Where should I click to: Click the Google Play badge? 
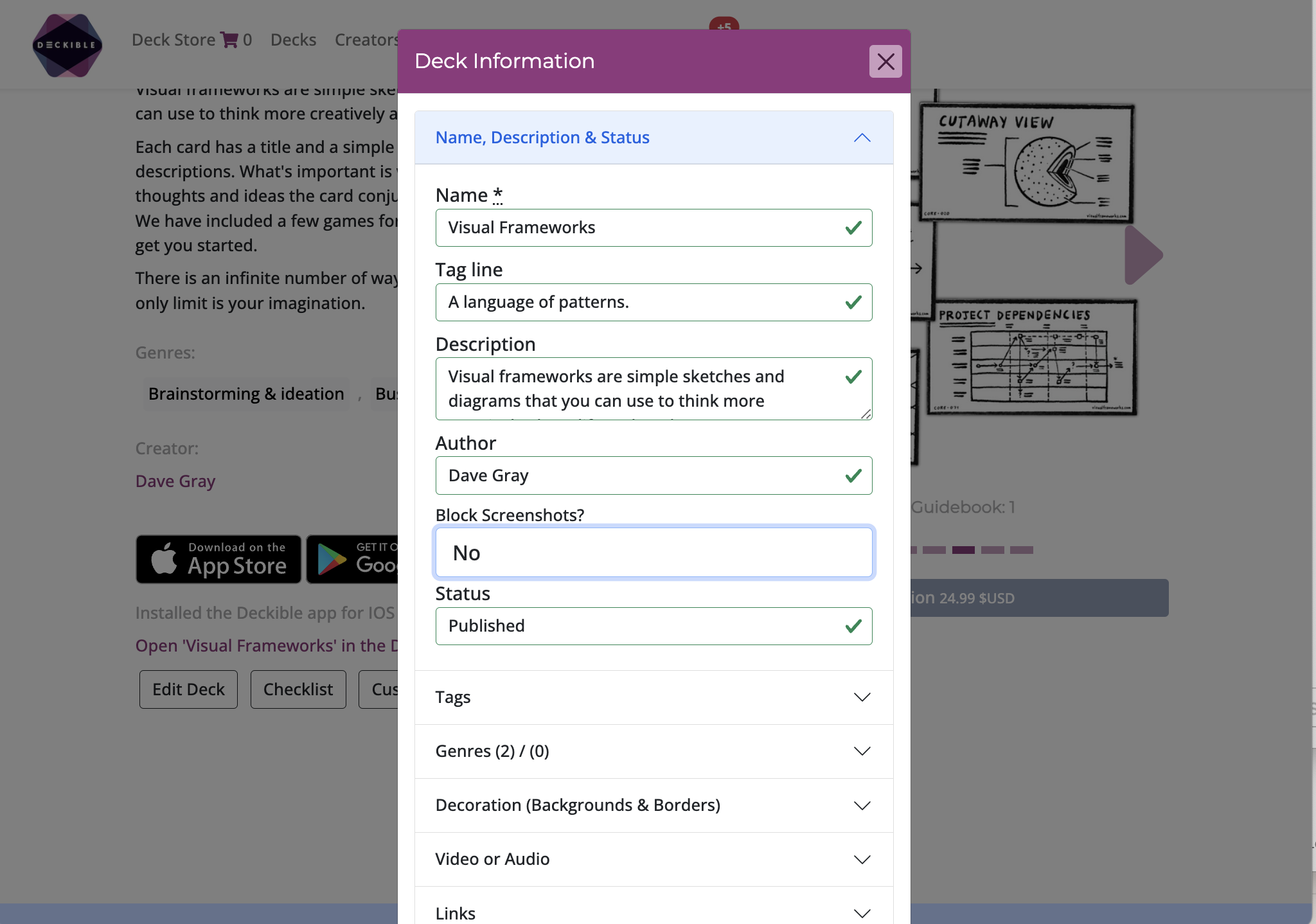352,559
